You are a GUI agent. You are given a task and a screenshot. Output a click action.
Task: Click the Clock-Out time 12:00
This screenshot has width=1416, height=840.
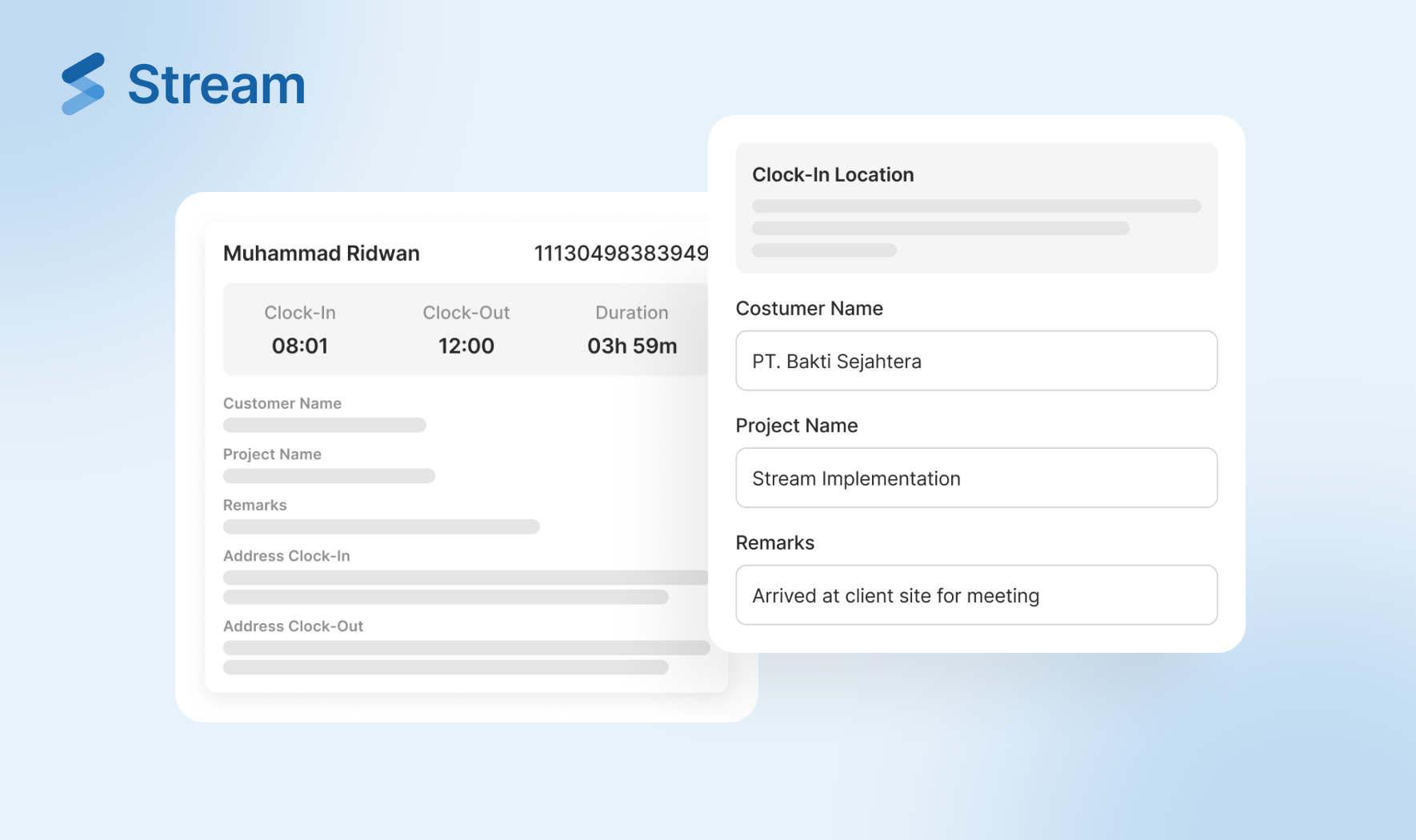click(466, 346)
